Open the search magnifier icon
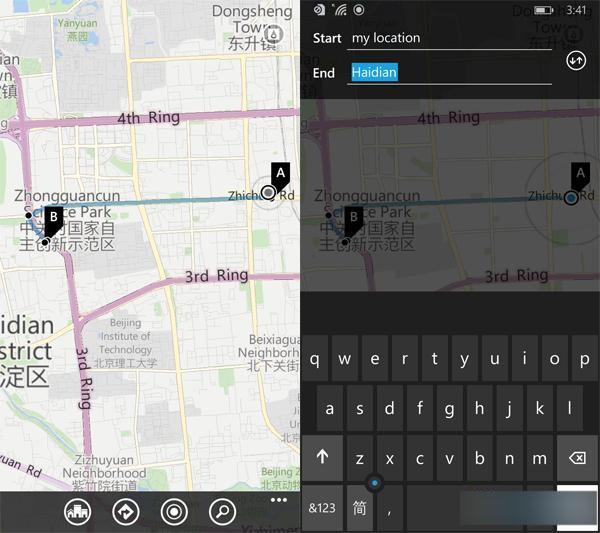The height and width of the screenshot is (533, 600). coord(222,512)
